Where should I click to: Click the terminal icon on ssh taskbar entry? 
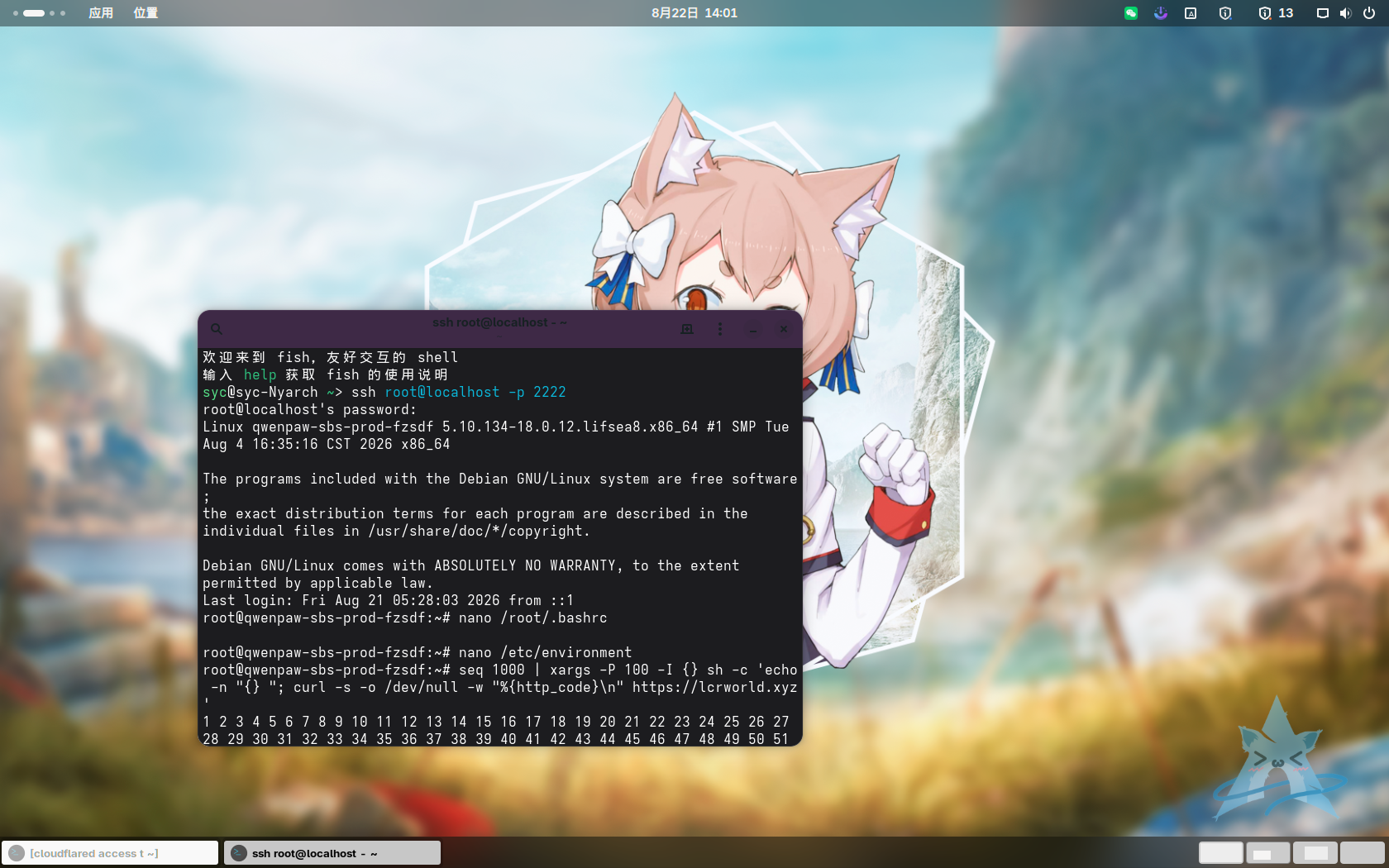(x=239, y=853)
